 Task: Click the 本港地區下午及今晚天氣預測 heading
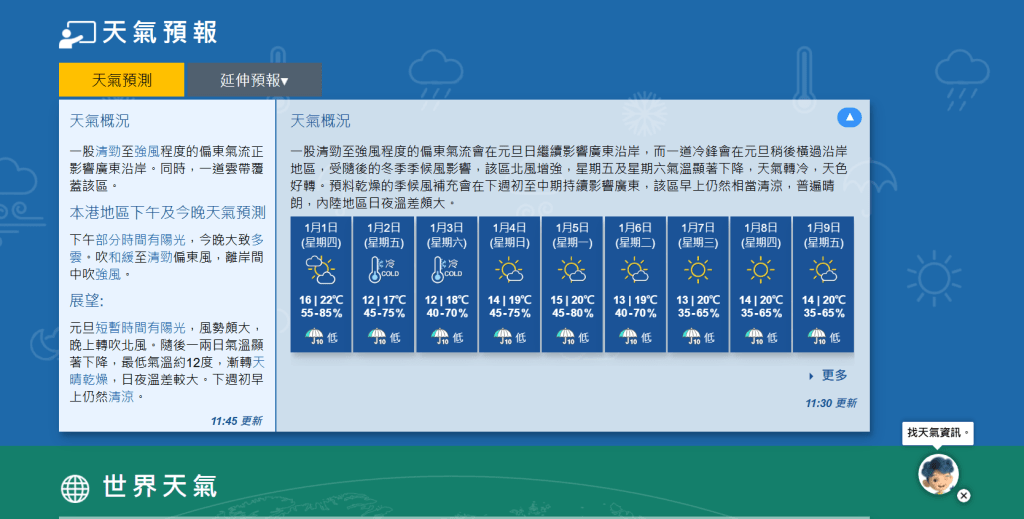[168, 212]
